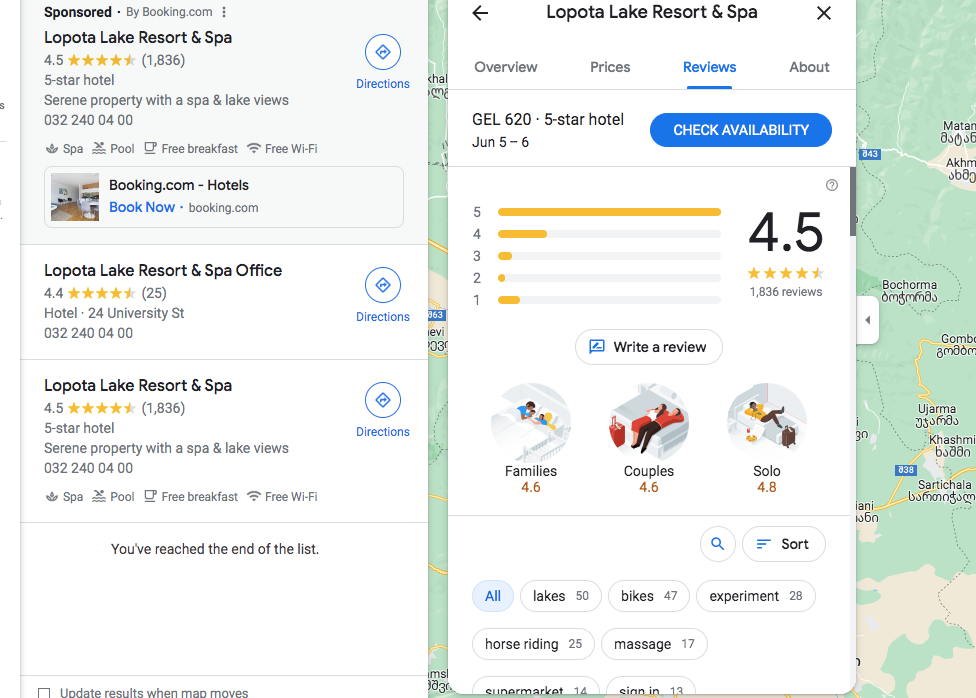Collapse the side panel with the arrow handle

(868, 320)
